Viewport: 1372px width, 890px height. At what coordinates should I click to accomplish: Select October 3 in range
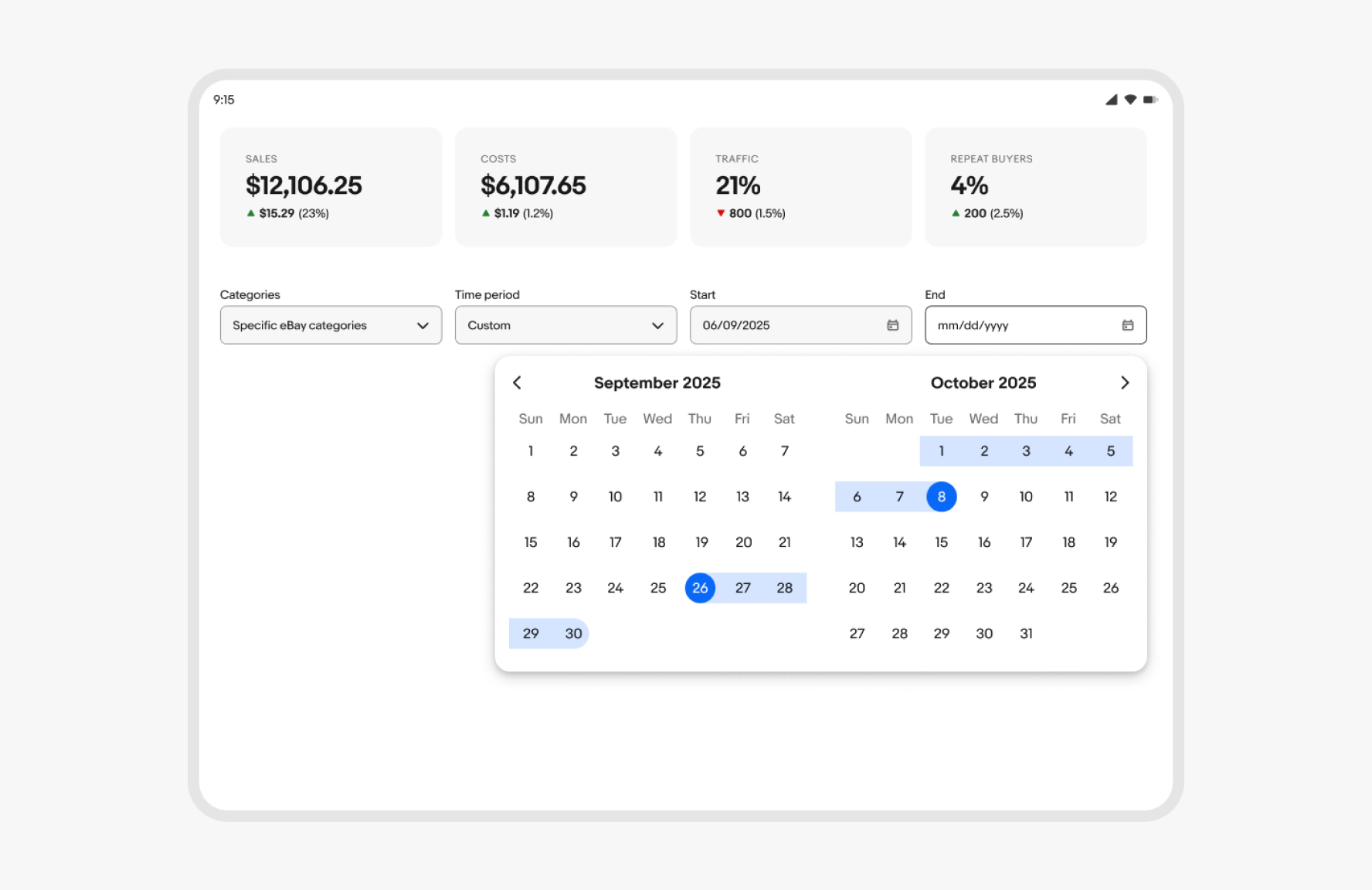click(x=1026, y=451)
